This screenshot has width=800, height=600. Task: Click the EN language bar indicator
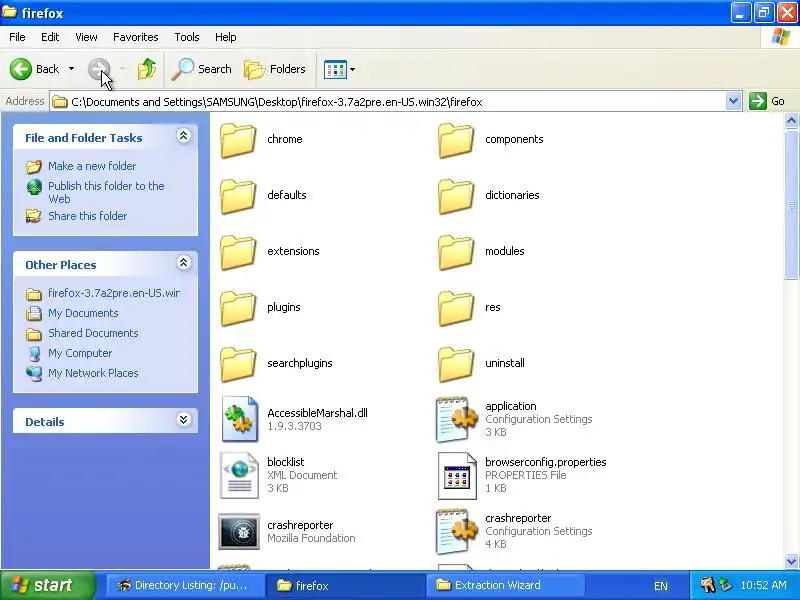click(661, 586)
